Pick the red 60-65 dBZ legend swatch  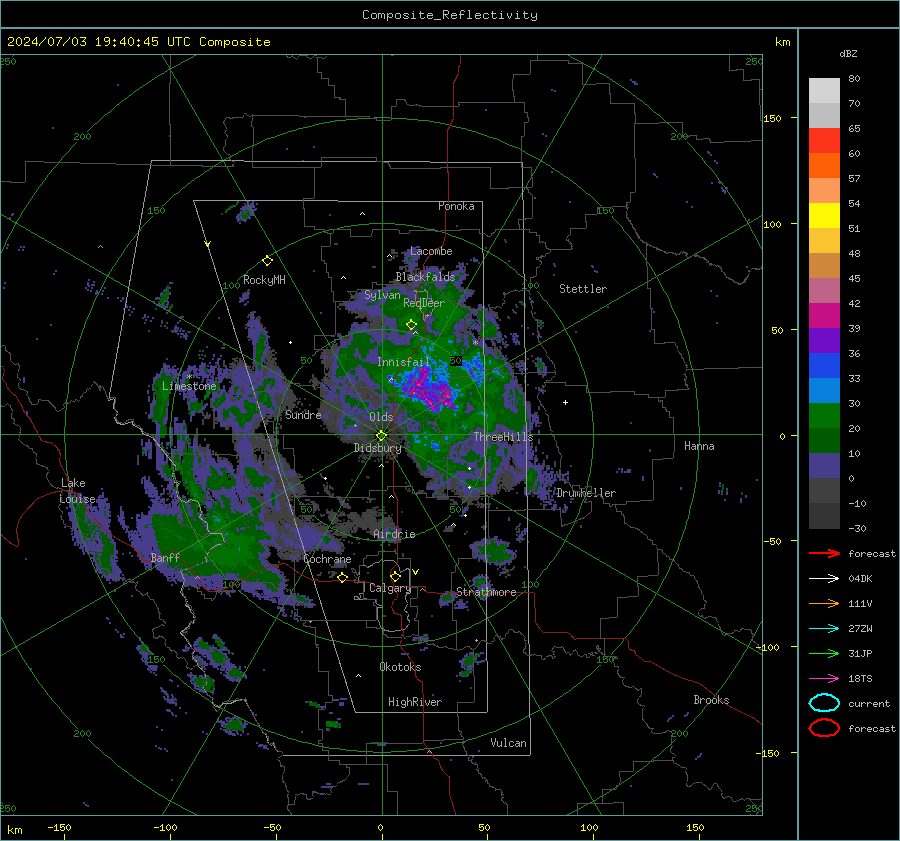tap(824, 141)
